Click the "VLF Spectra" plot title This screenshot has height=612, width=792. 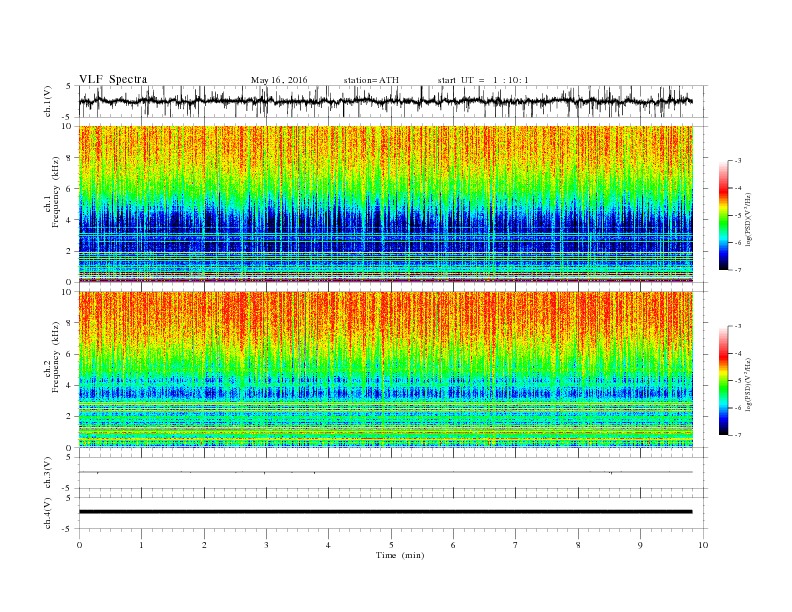click(x=113, y=79)
